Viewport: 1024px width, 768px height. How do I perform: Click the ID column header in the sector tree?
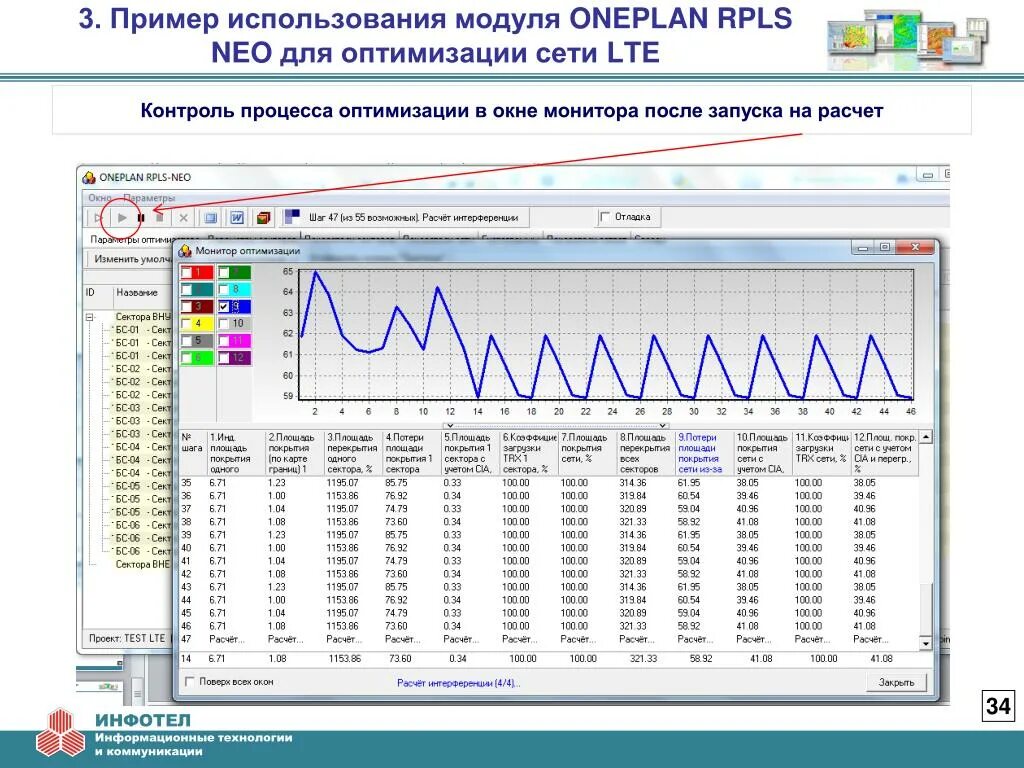coord(98,293)
